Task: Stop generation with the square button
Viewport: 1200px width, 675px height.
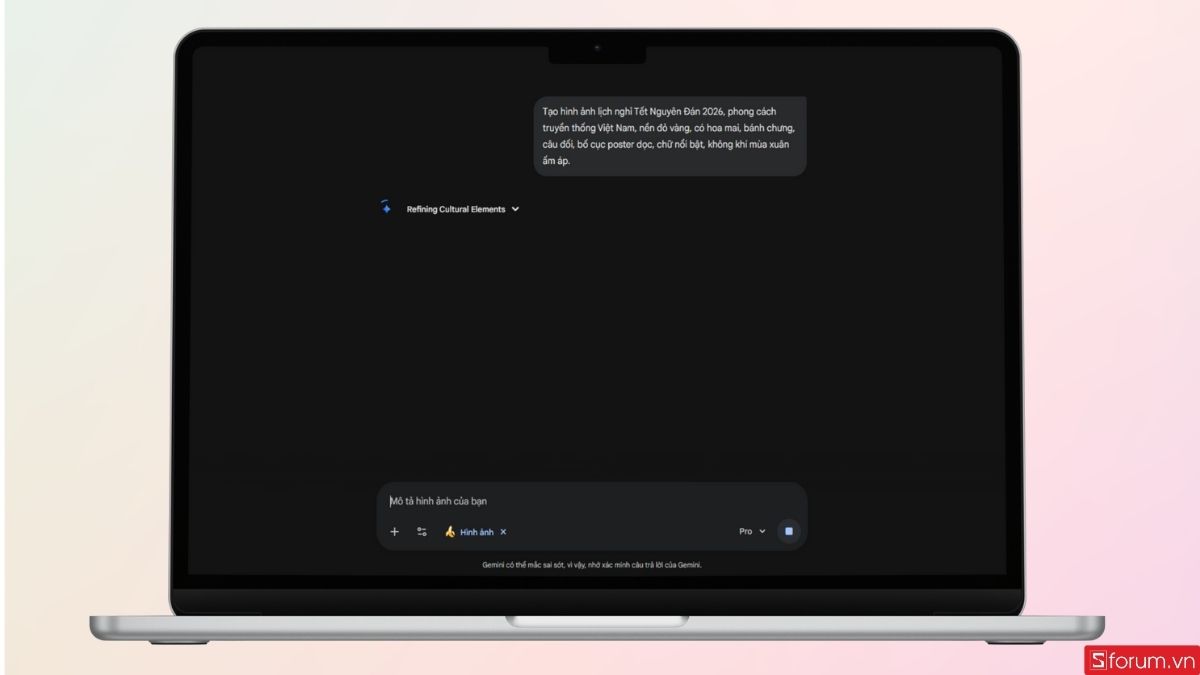Action: click(x=789, y=531)
